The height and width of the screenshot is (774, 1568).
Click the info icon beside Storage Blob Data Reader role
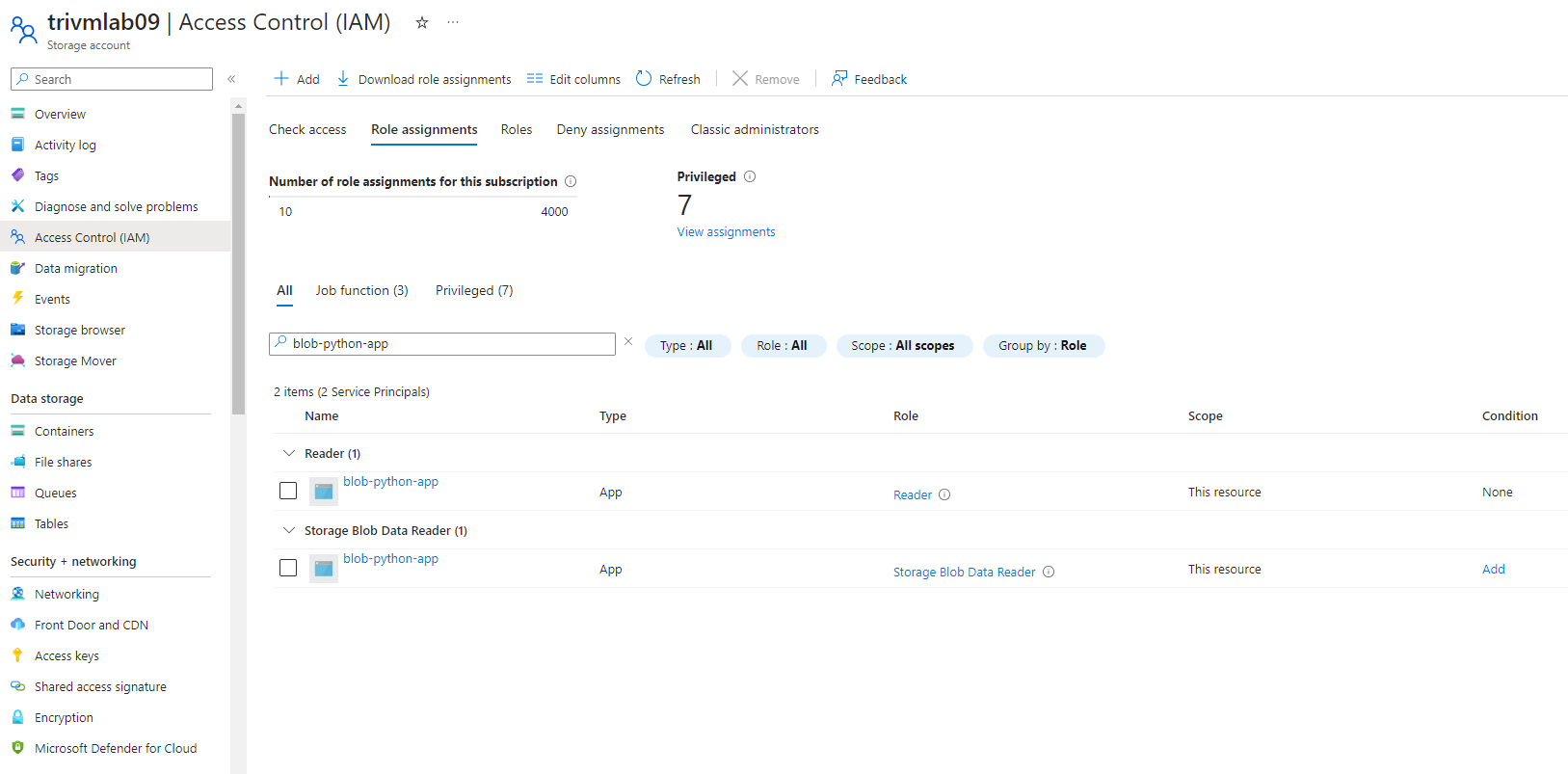pos(1049,572)
